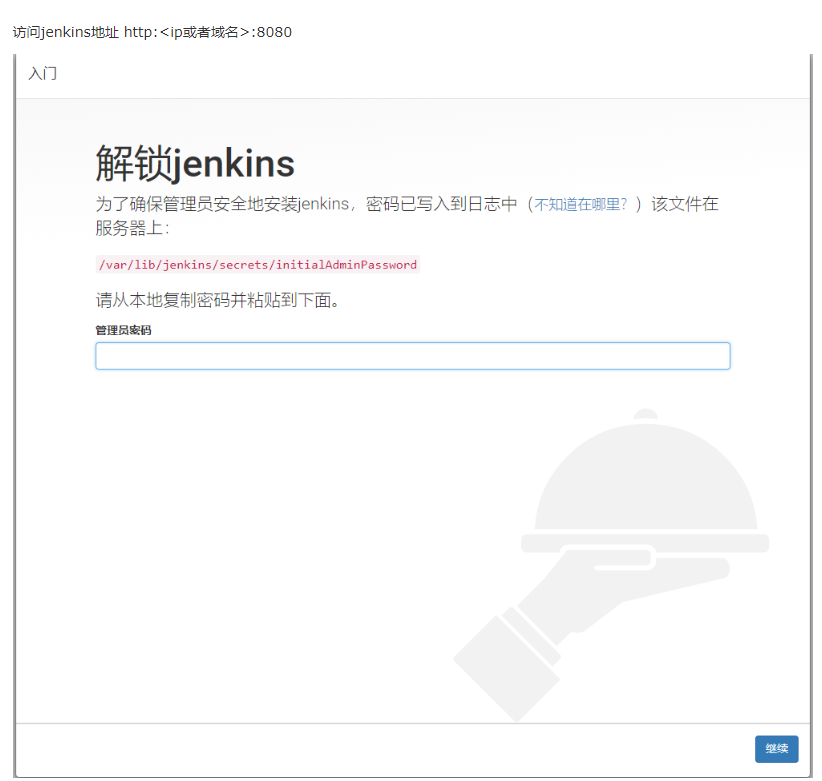Click the 管理员密码 field label
Image resolution: width=822 pixels, height=781 pixels.
(x=123, y=330)
